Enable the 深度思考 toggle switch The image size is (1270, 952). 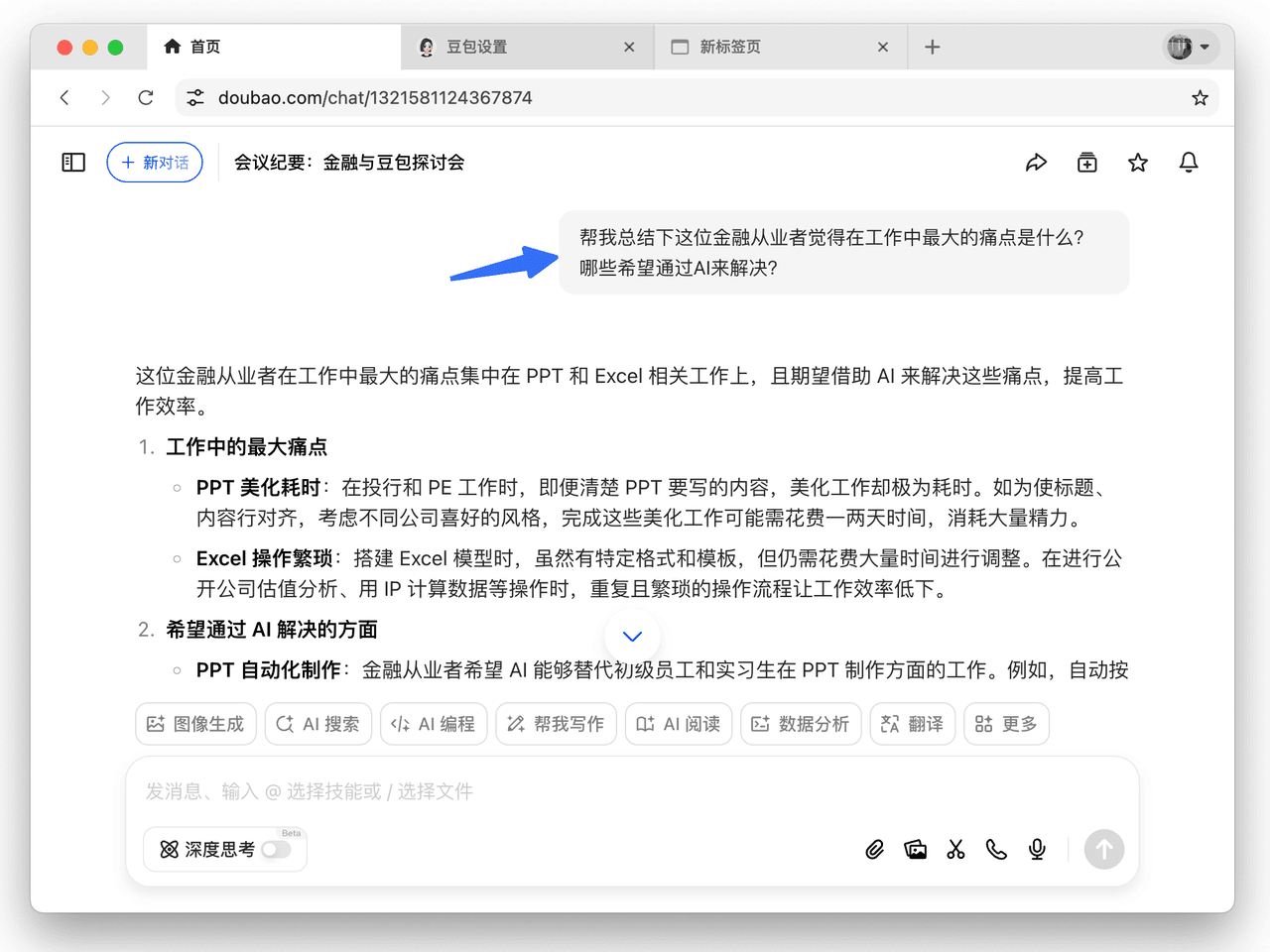point(276,850)
